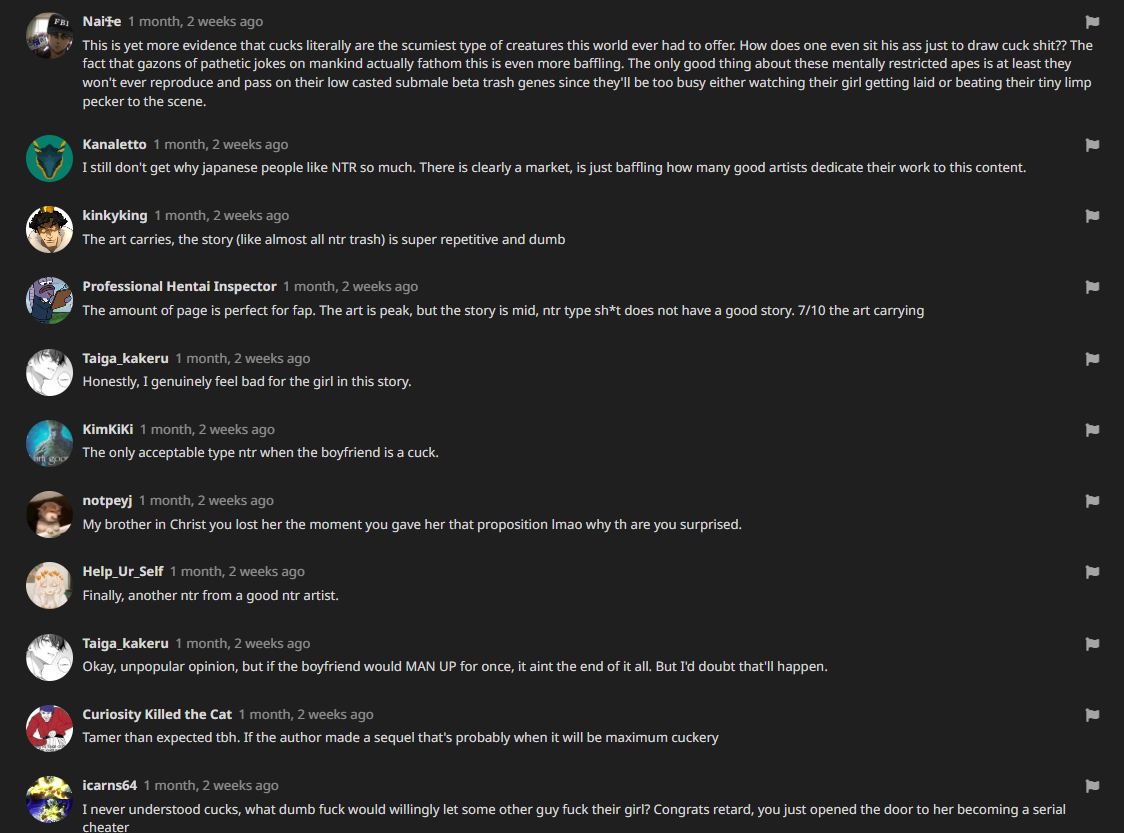This screenshot has width=1124, height=833.
Task: Click kinkyking's avatar picture
Action: click(49, 229)
